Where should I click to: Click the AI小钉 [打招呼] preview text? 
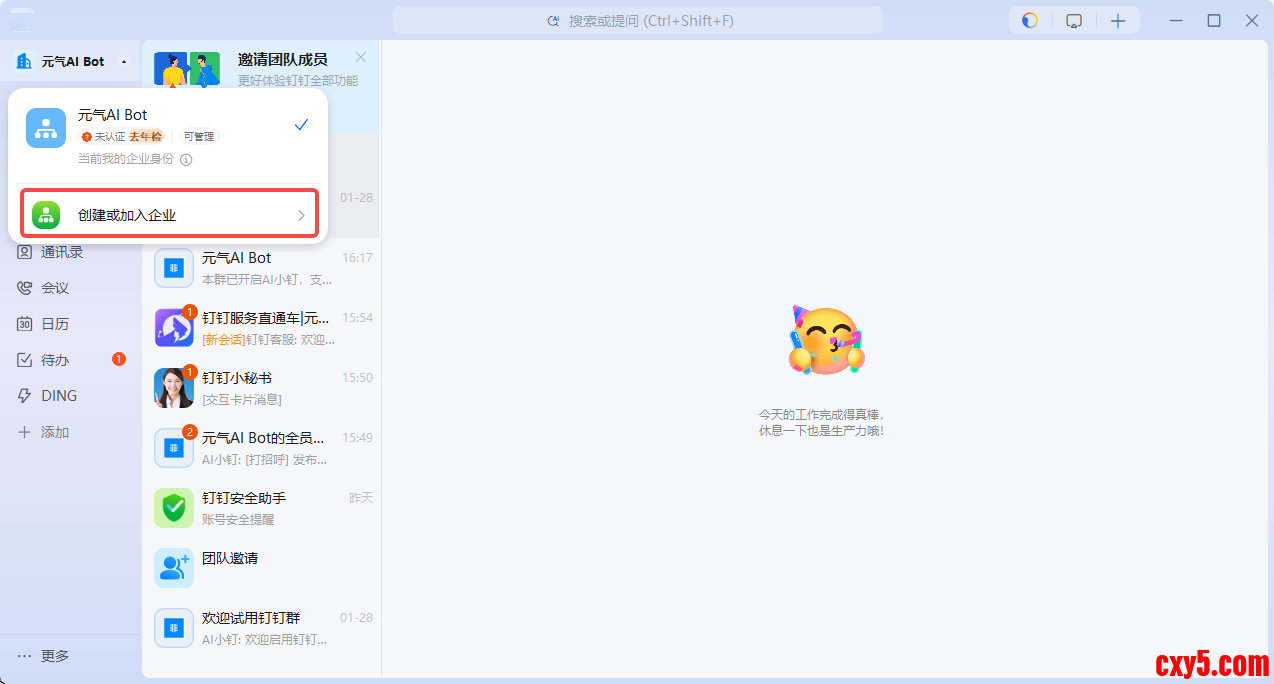click(x=265, y=460)
